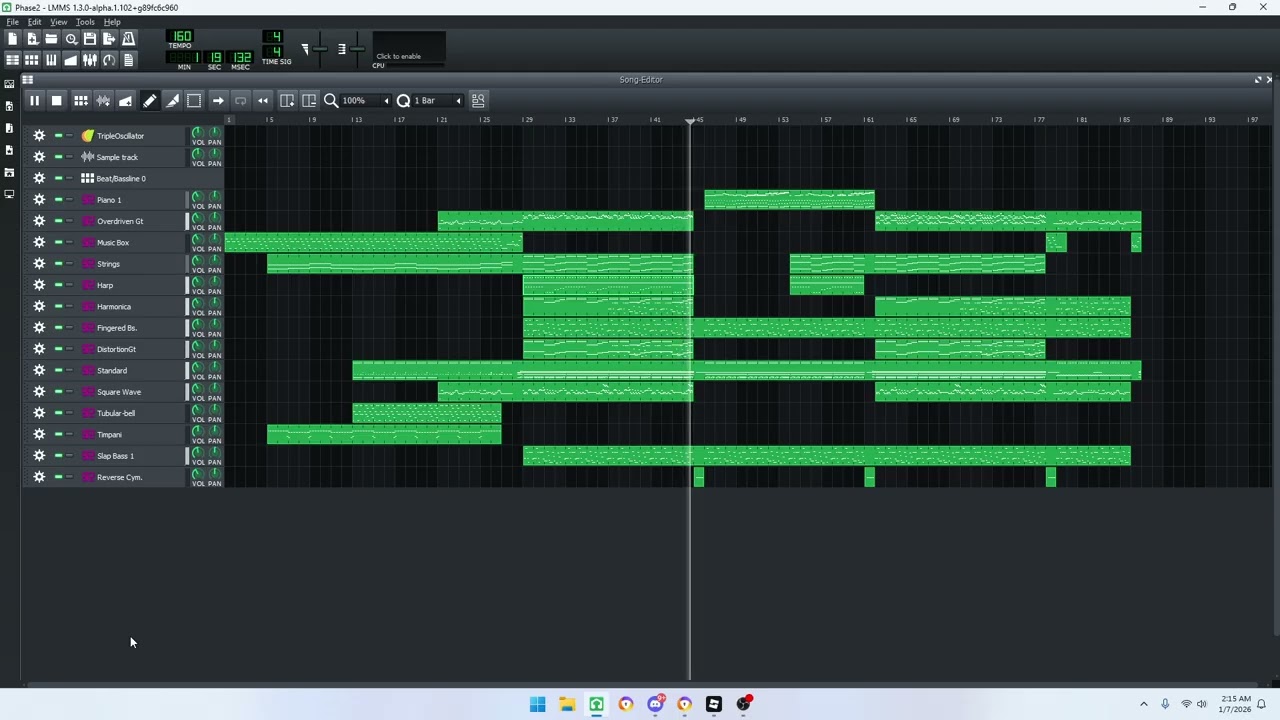Select the Piano 1 clip in the timeline
Viewport: 1280px width, 720px height.
(789, 200)
